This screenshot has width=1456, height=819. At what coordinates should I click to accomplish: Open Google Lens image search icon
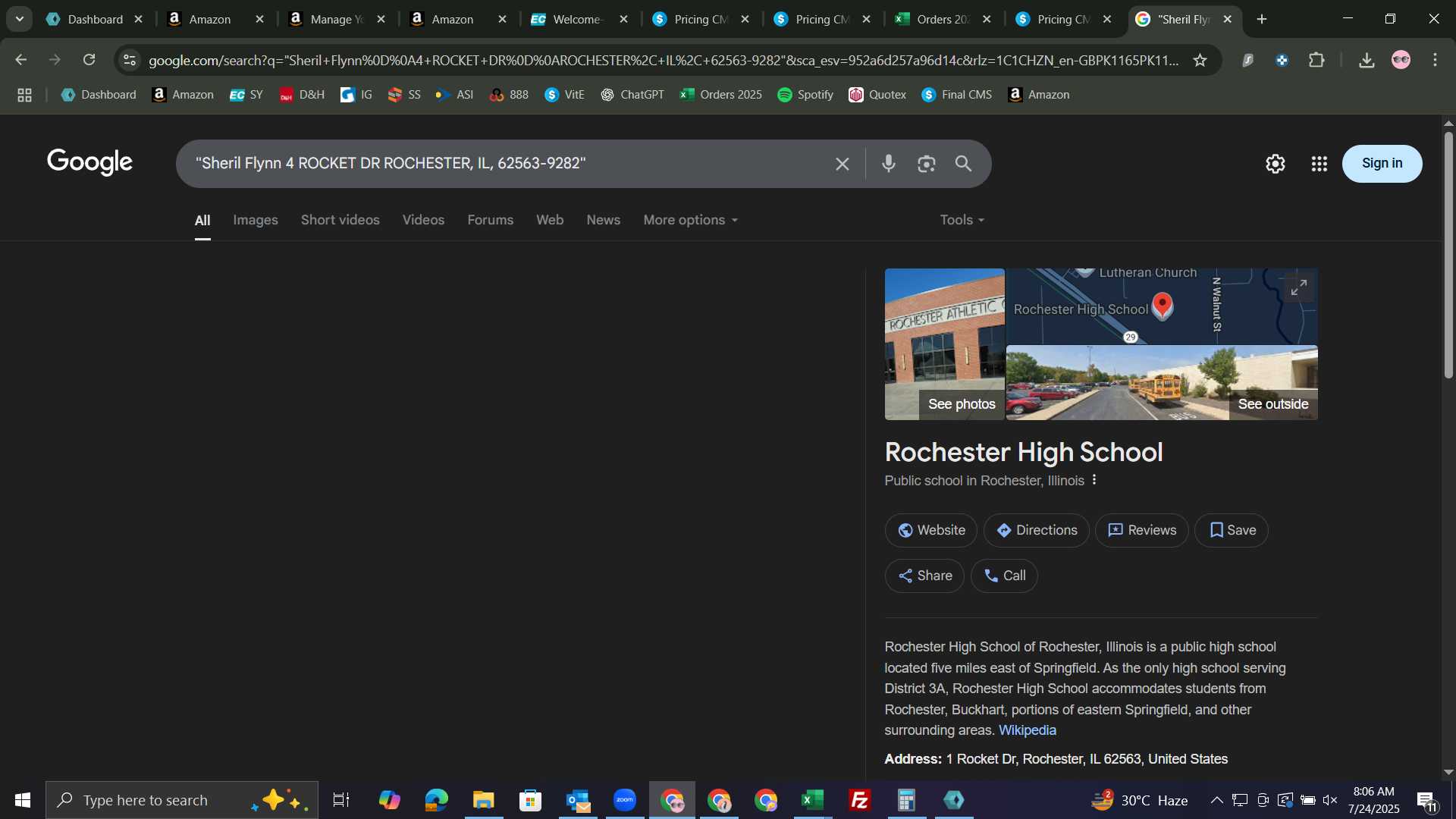click(926, 164)
